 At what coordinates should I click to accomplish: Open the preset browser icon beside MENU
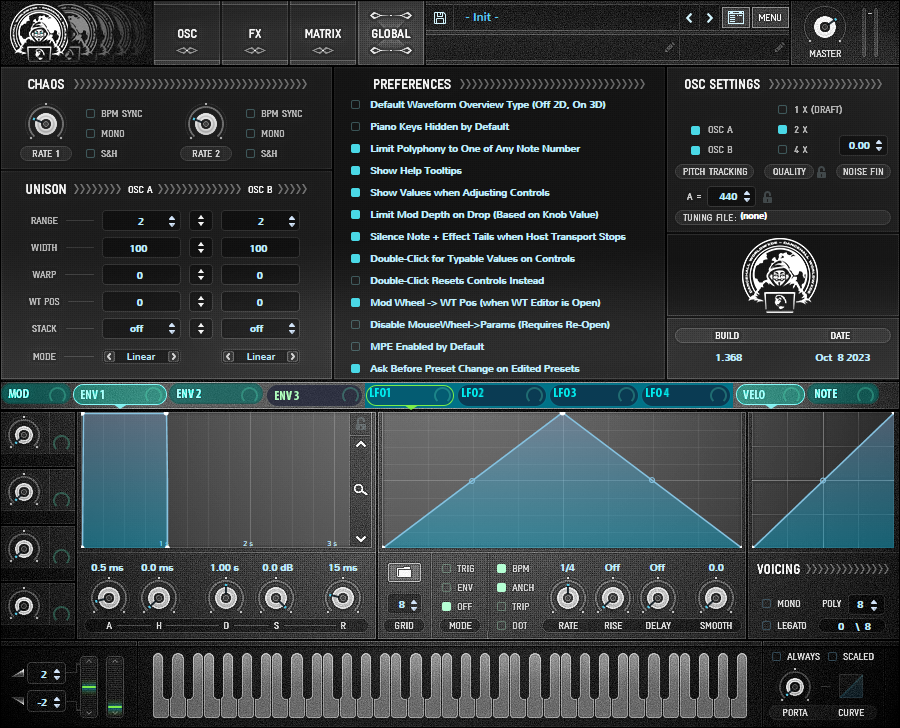click(x=736, y=18)
